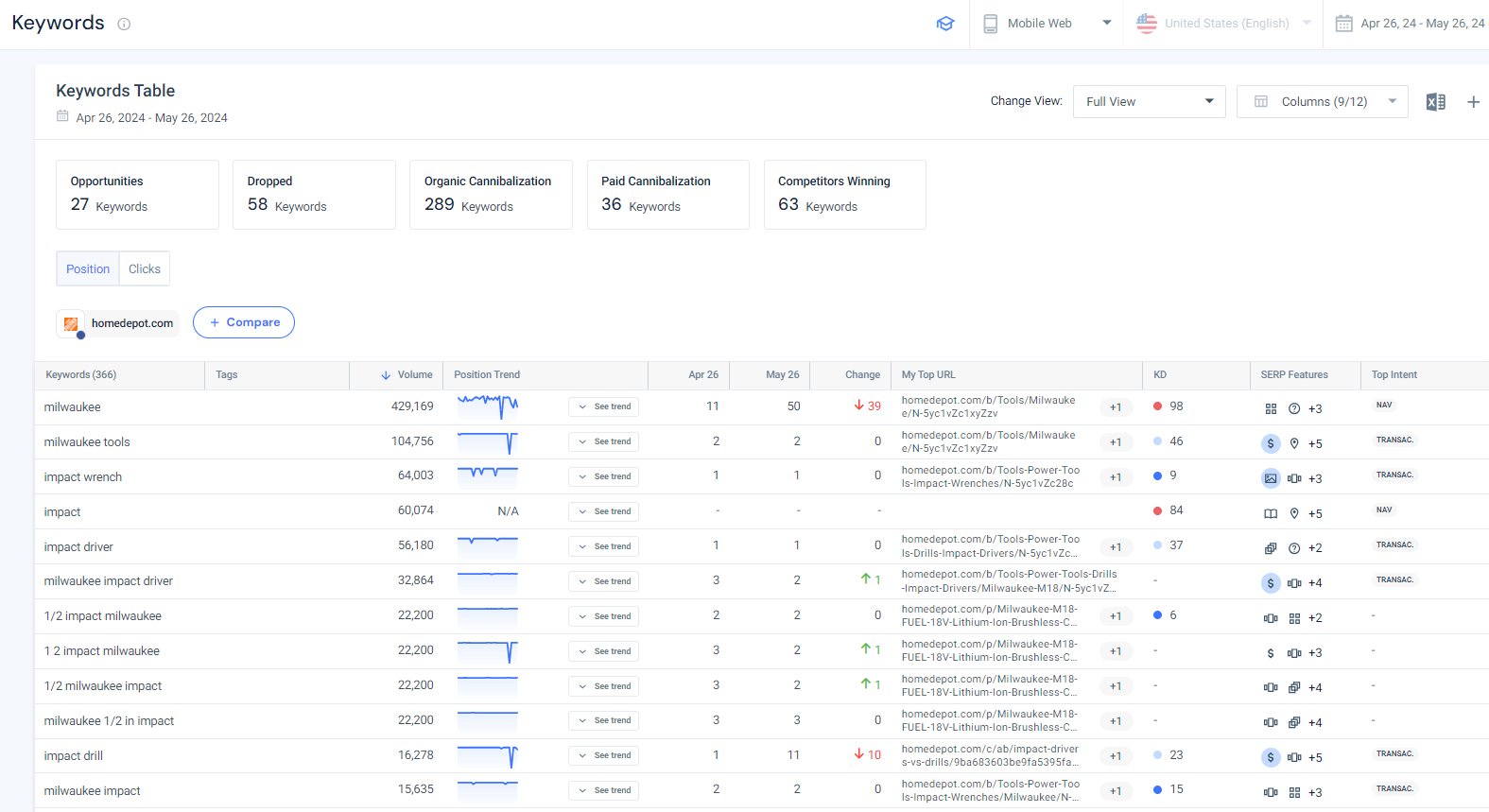Screen dimensions: 1489x812
Task: Click carousel icon in 1/2 impact milwaukee row
Action: (x=1271, y=618)
